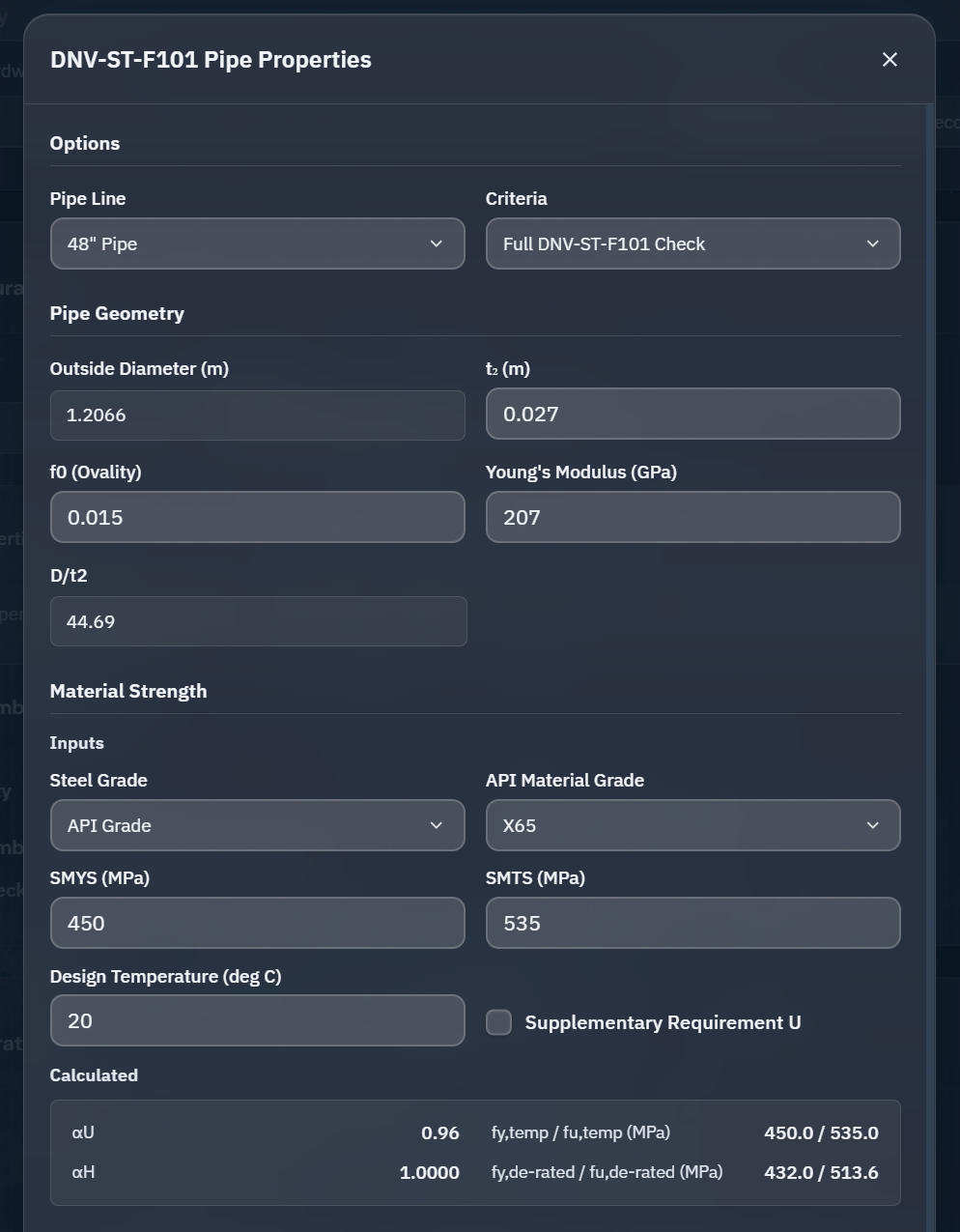Click the αH calculated value 1.0000
The height and width of the screenshot is (1232, 960).
pyautogui.click(x=429, y=1172)
